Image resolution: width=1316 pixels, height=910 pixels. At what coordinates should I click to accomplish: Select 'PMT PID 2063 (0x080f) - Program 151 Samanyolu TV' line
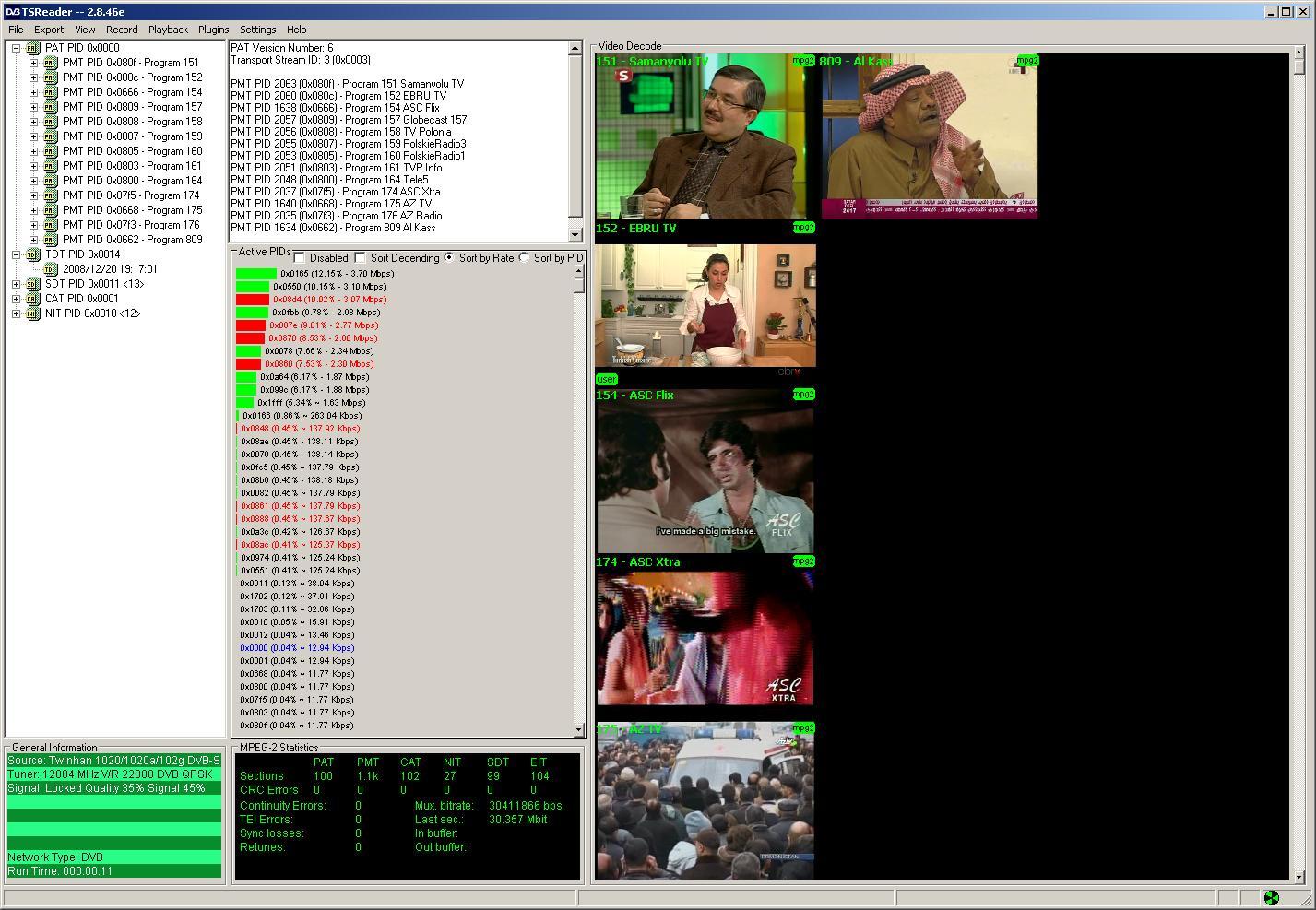click(348, 84)
